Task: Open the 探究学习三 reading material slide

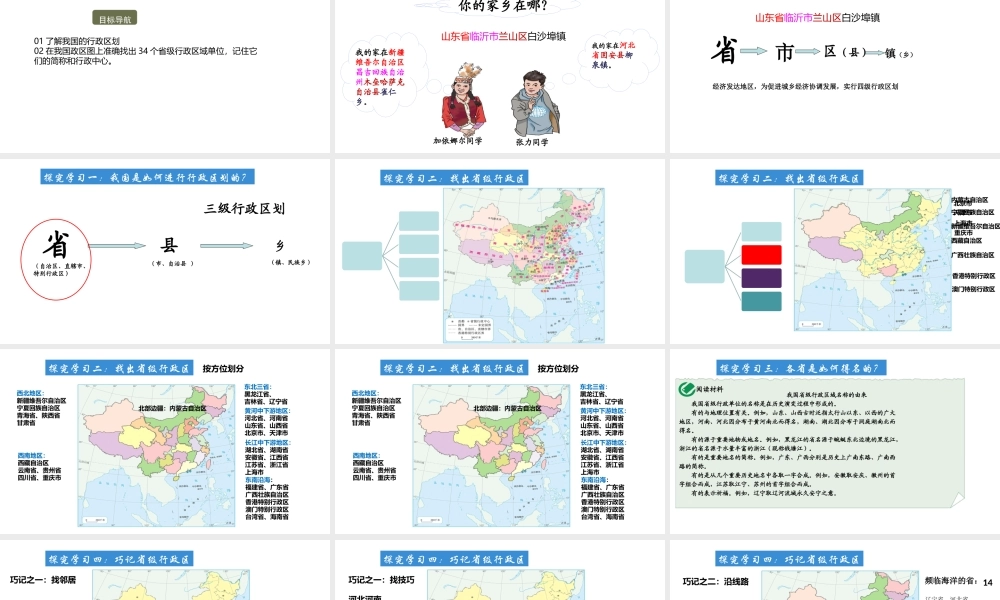Action: 835,441
